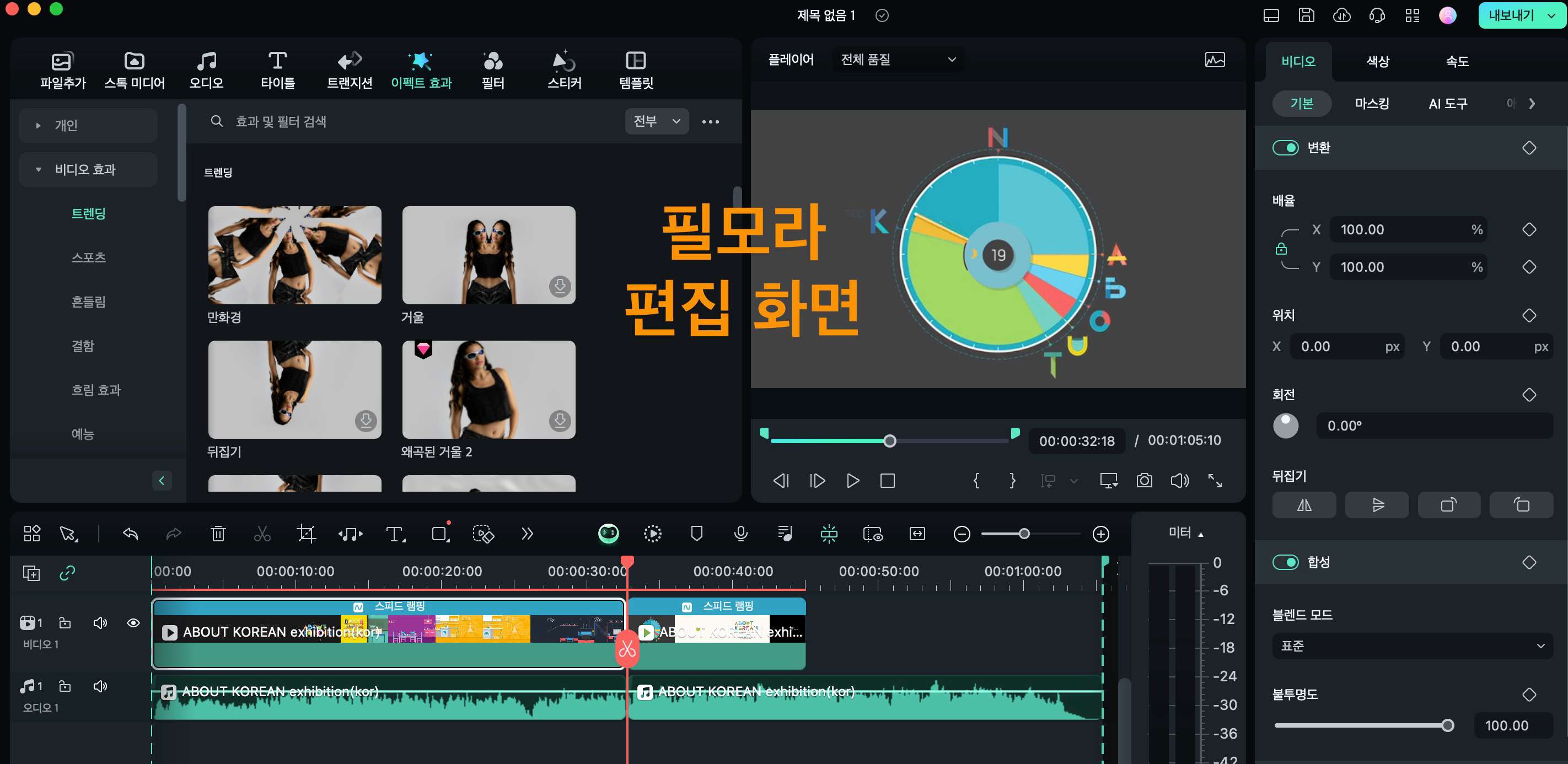Mute the 비디오 1 track speaker
1568x764 pixels.
click(100, 623)
